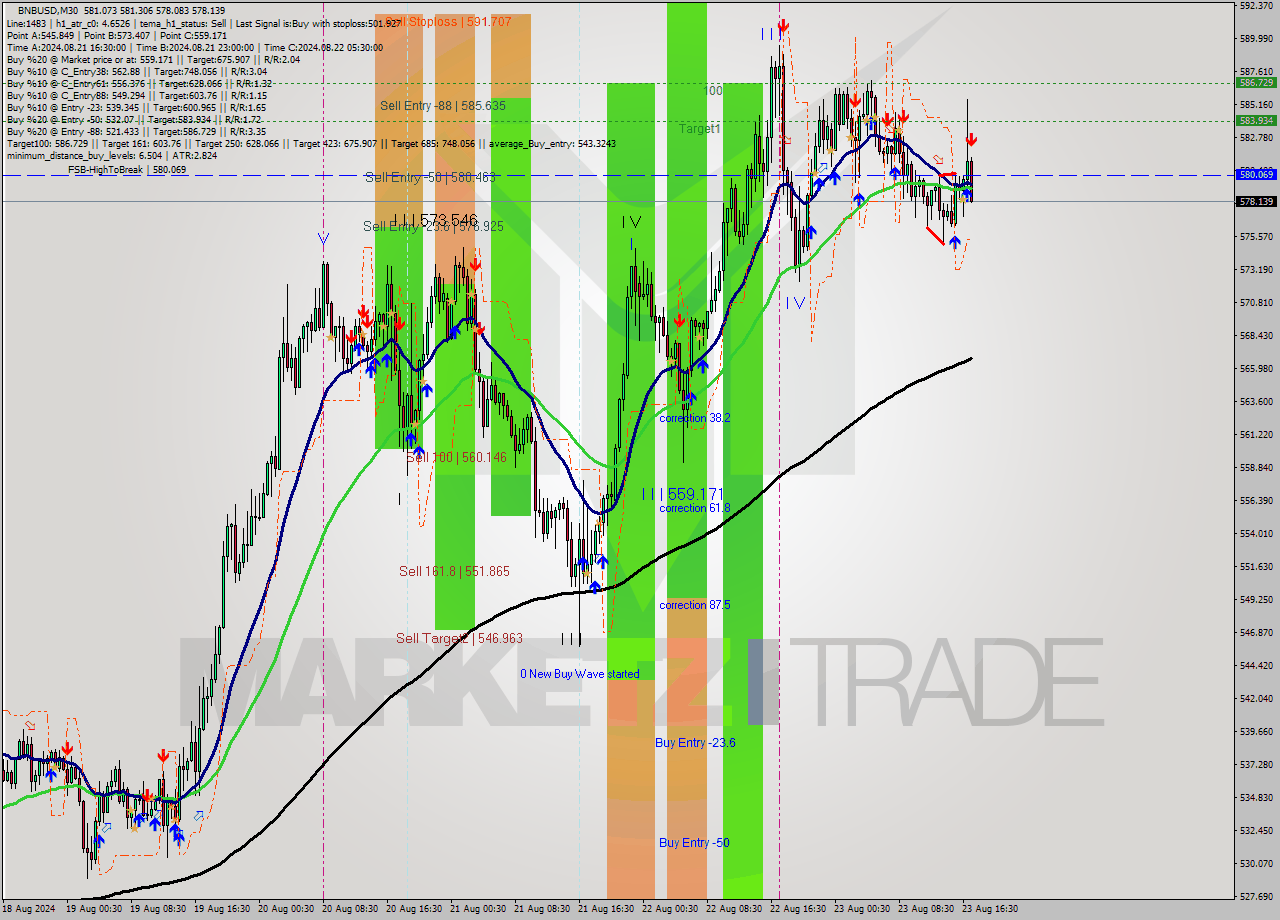Select '18 Aug 2024' on time axis

pyautogui.click(x=29, y=909)
